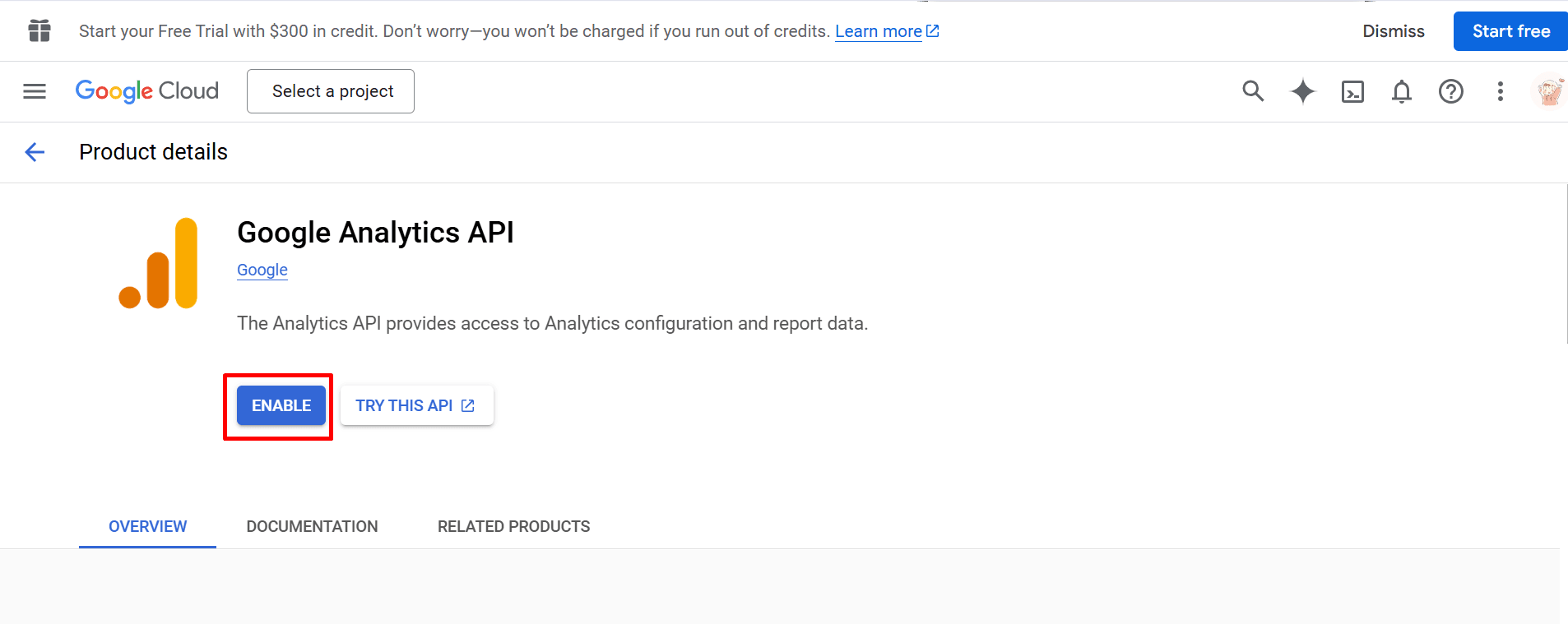Viewport: 1568px width, 624px height.
Task: Click the Analytics API description sentence
Action: click(553, 323)
